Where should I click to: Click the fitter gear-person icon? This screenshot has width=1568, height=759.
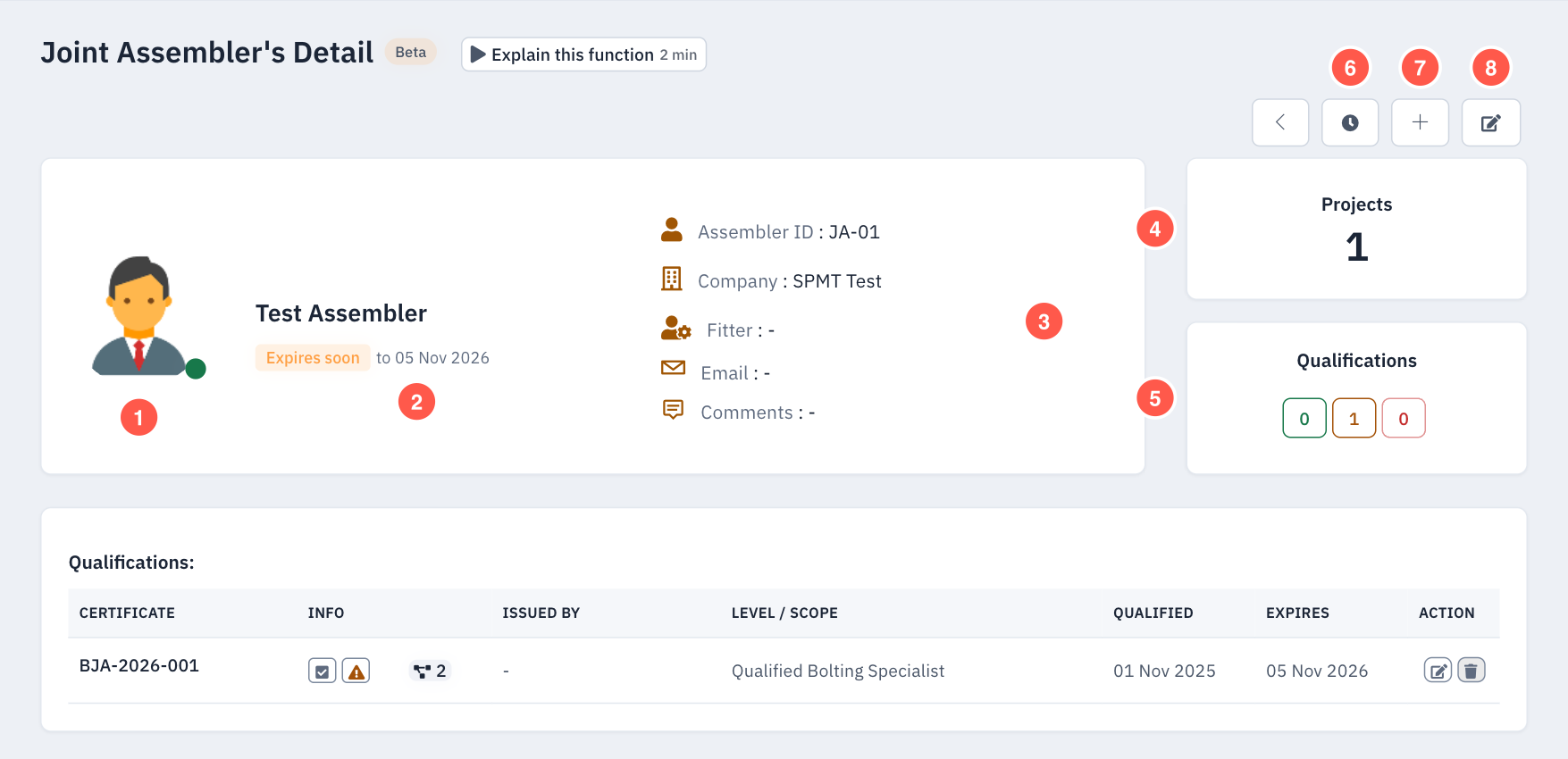tap(675, 329)
